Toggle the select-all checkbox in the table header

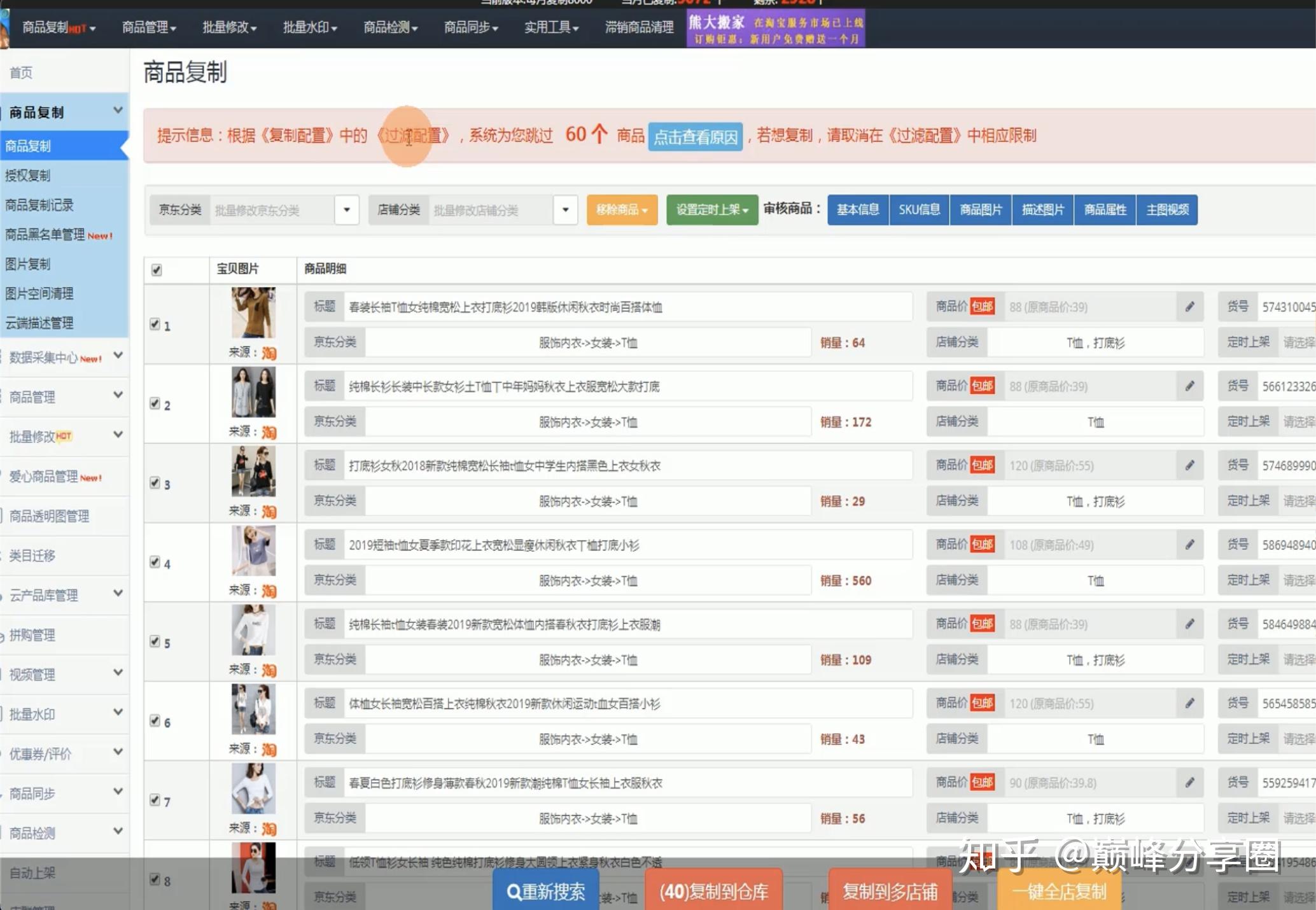point(157,270)
